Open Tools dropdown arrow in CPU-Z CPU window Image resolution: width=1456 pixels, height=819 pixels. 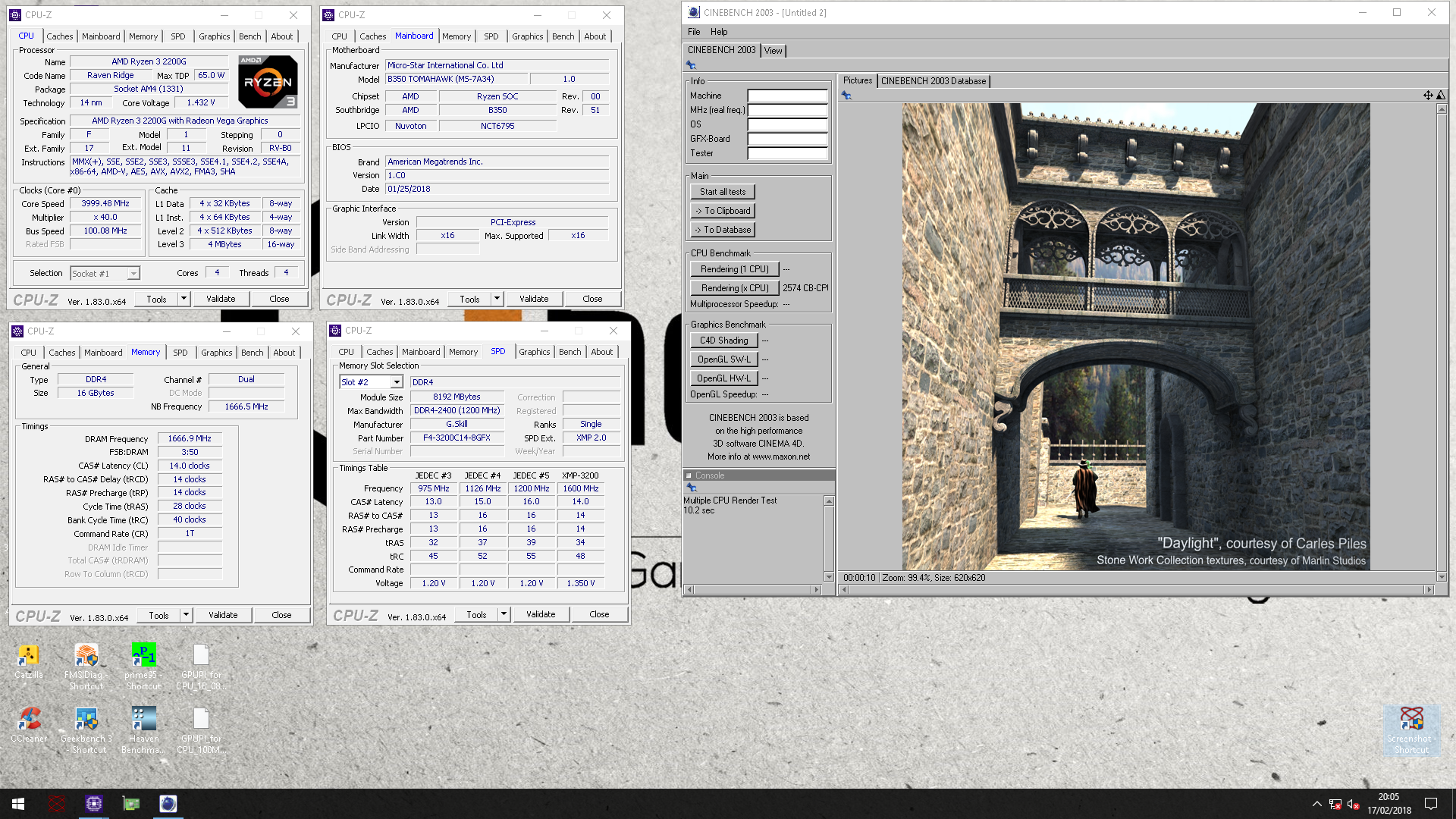pyautogui.click(x=184, y=299)
